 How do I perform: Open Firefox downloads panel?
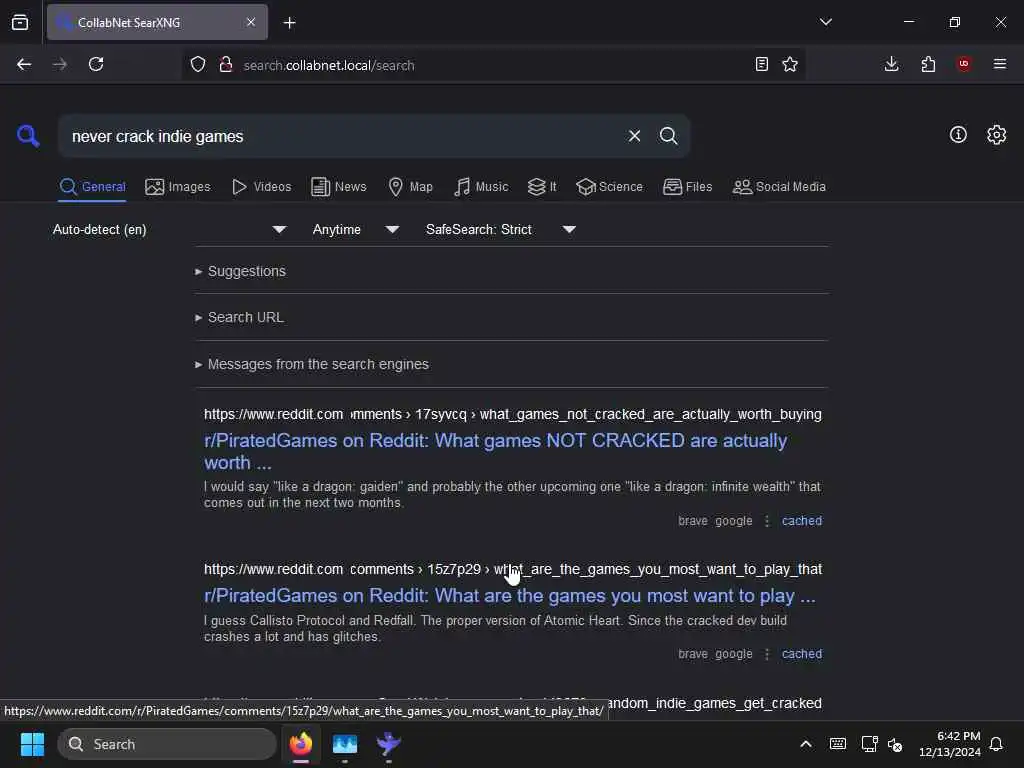tap(891, 64)
